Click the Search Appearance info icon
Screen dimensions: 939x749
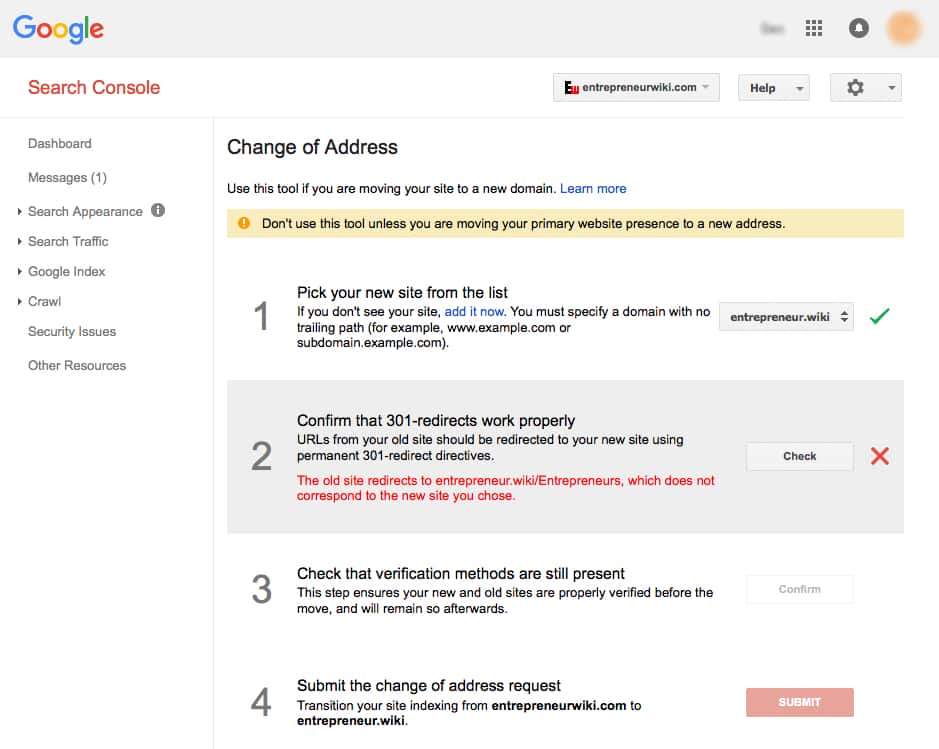tap(158, 210)
